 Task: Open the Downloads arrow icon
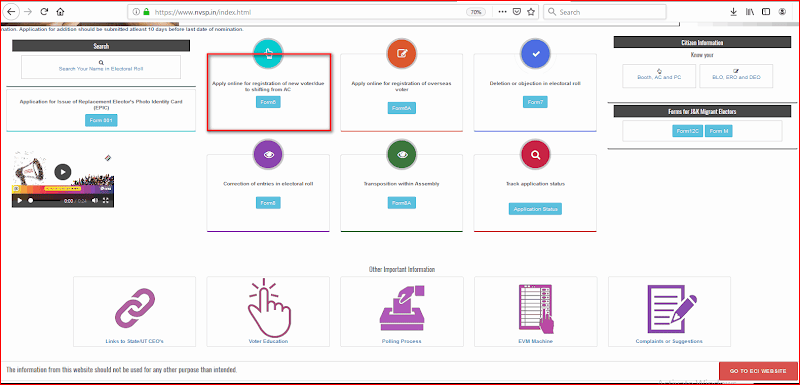pyautogui.click(x=734, y=12)
